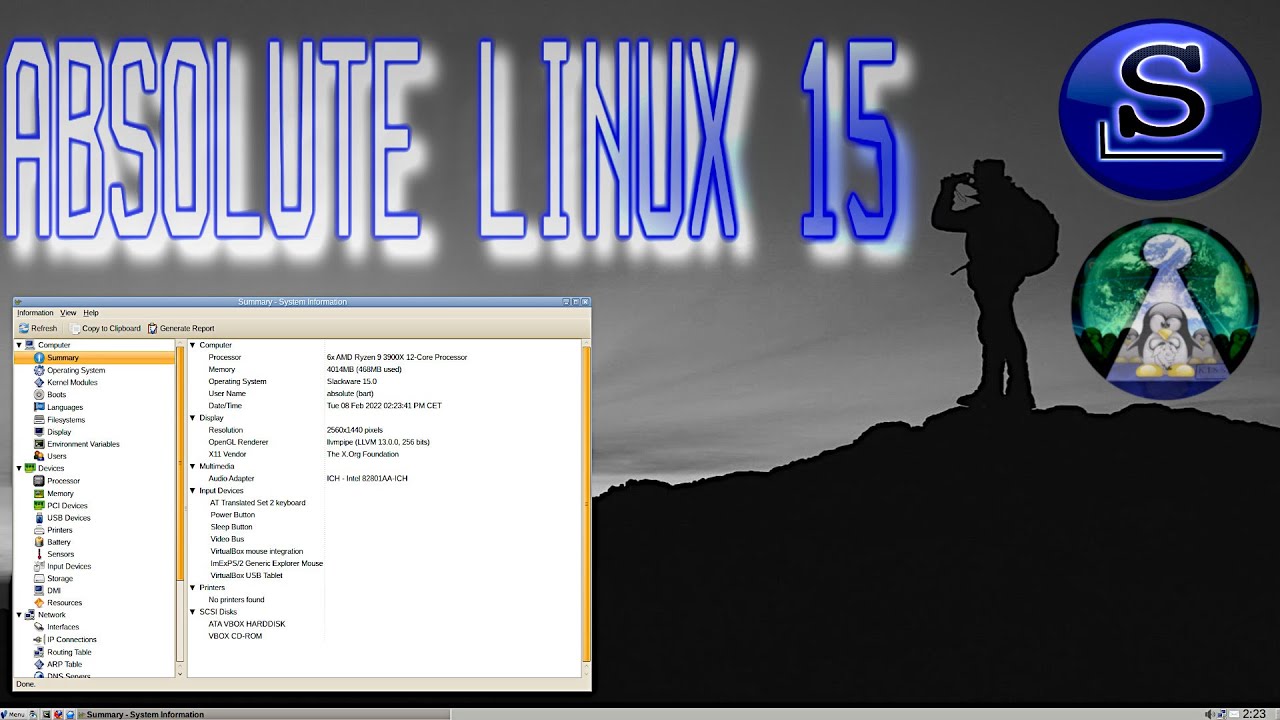Image resolution: width=1280 pixels, height=720 pixels.
Task: Select the Routing Table icon
Action: [39, 652]
